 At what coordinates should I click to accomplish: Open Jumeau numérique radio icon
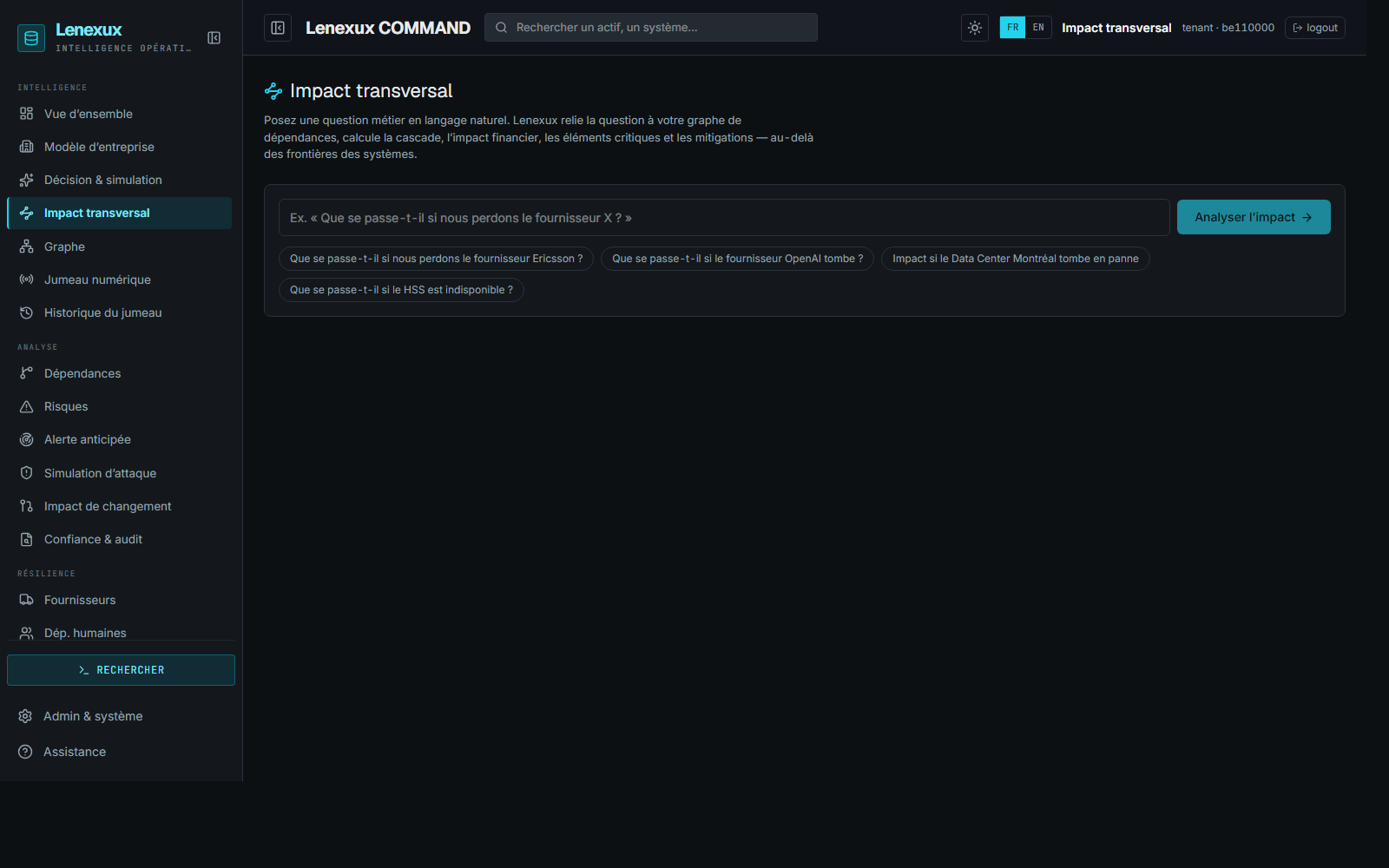click(27, 279)
